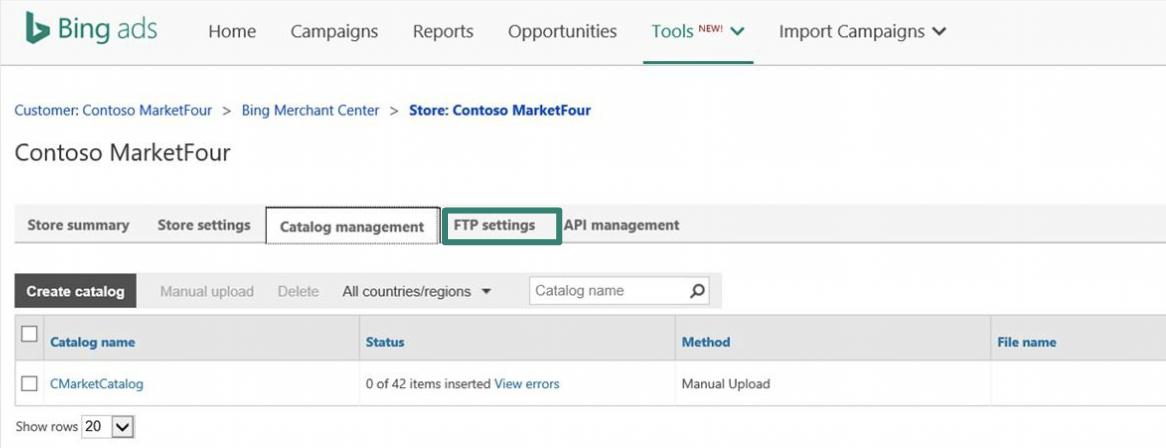Focus the Catalog name search field
The width and height of the screenshot is (1166, 448).
[x=607, y=291]
